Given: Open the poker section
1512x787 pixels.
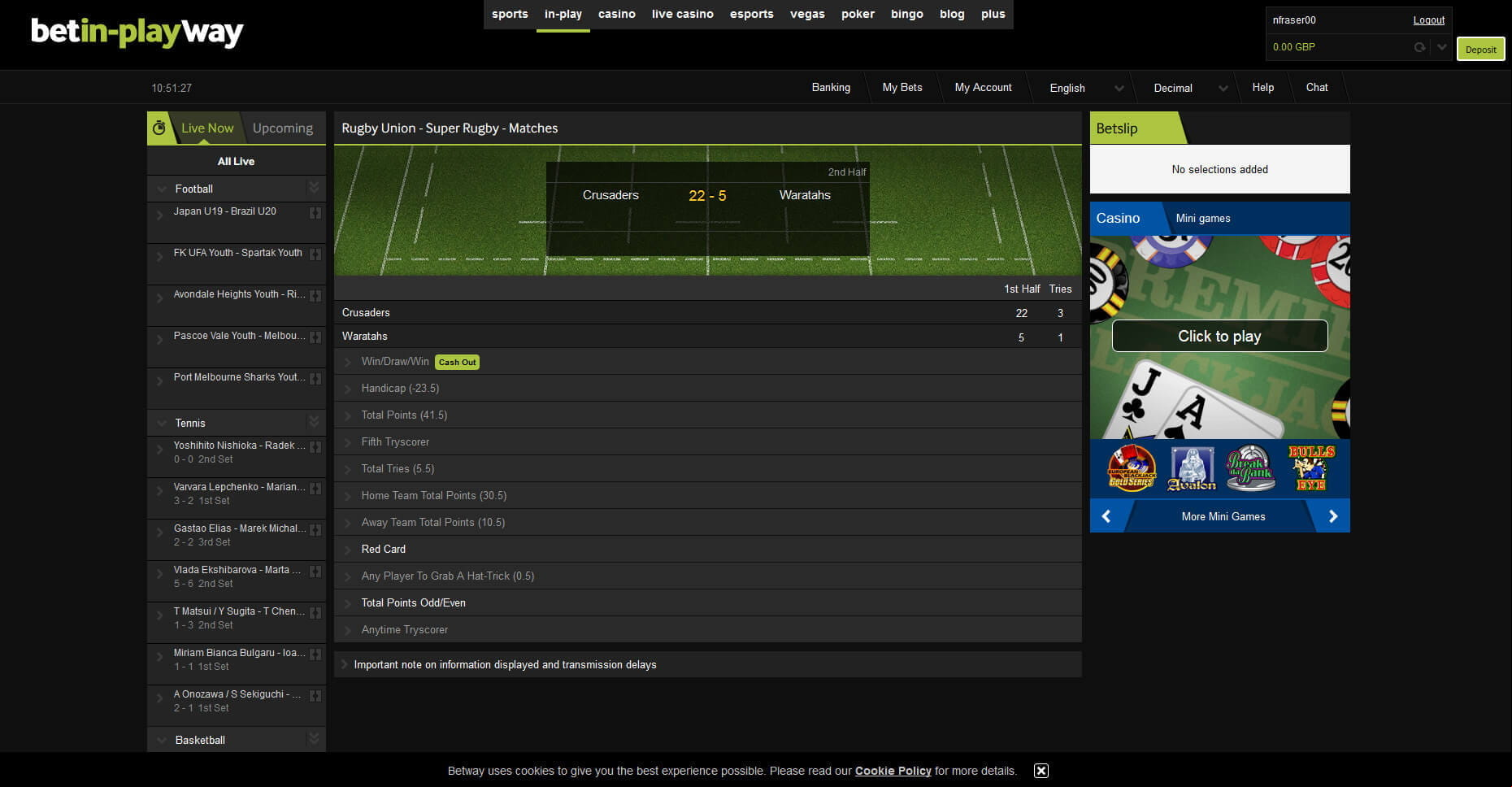Looking at the screenshot, I should 858,15.
